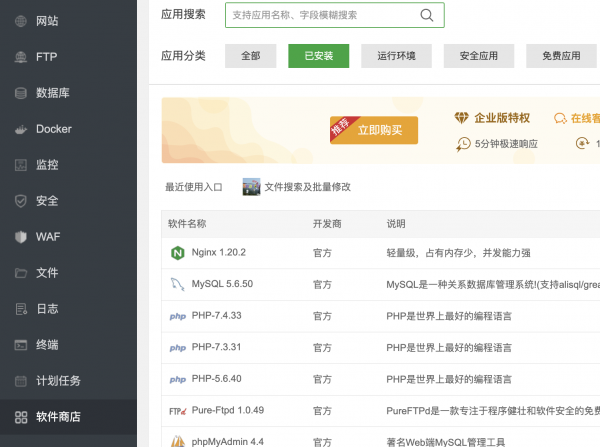Select the 安全应用 category tab

click(x=479, y=56)
